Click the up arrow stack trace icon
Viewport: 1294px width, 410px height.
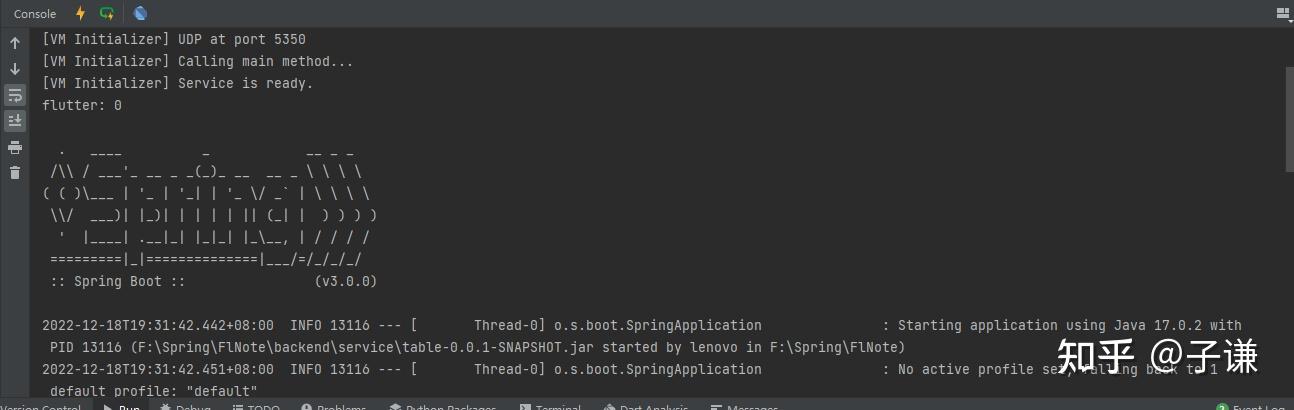tap(15, 44)
